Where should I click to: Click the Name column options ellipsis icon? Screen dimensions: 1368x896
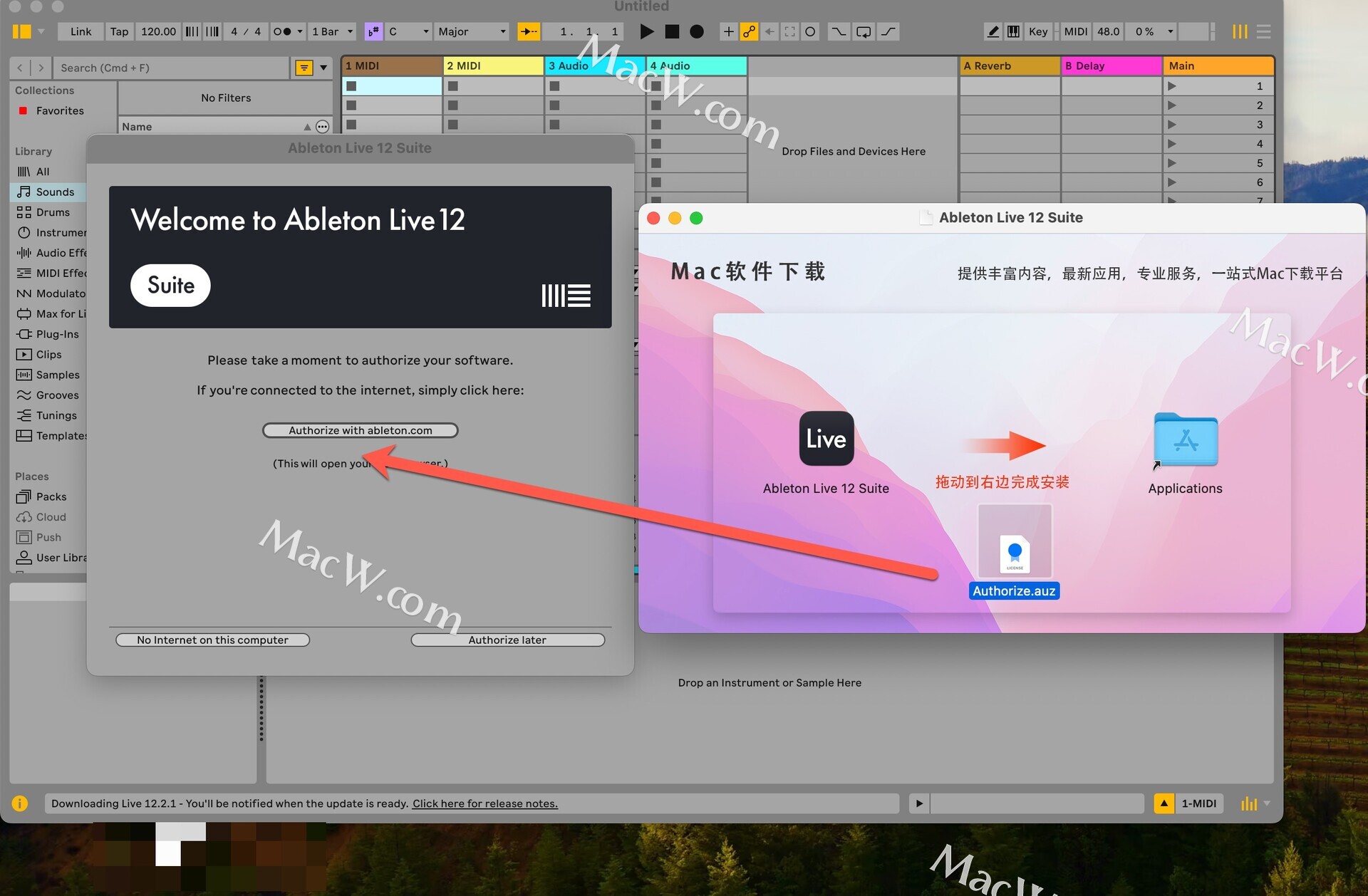[x=322, y=127]
